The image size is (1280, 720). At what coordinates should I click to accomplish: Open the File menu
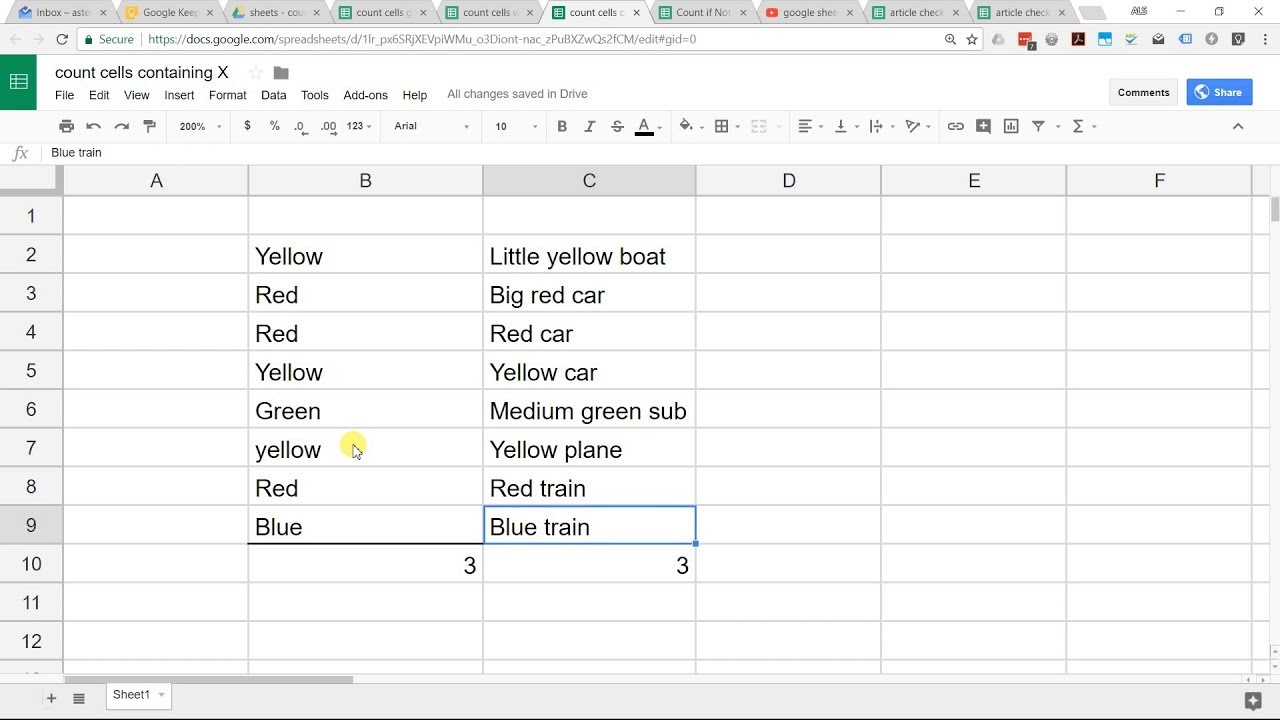click(64, 95)
